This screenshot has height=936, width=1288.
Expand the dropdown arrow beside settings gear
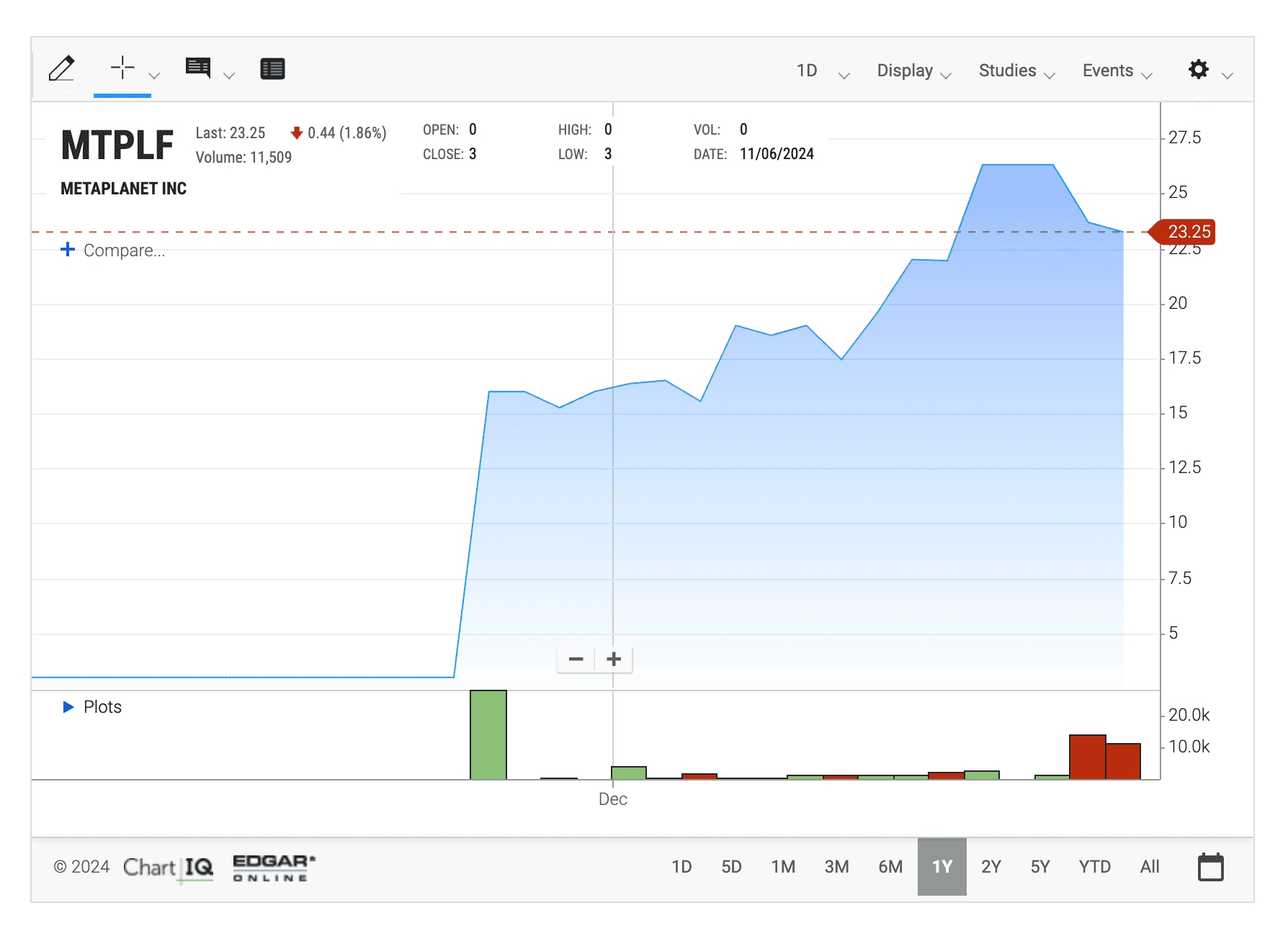click(1228, 75)
